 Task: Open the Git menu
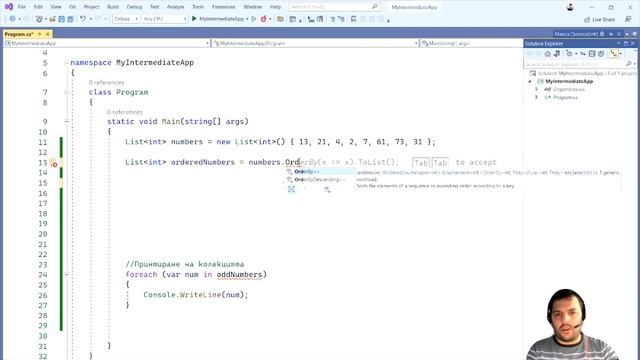tap(72, 7)
